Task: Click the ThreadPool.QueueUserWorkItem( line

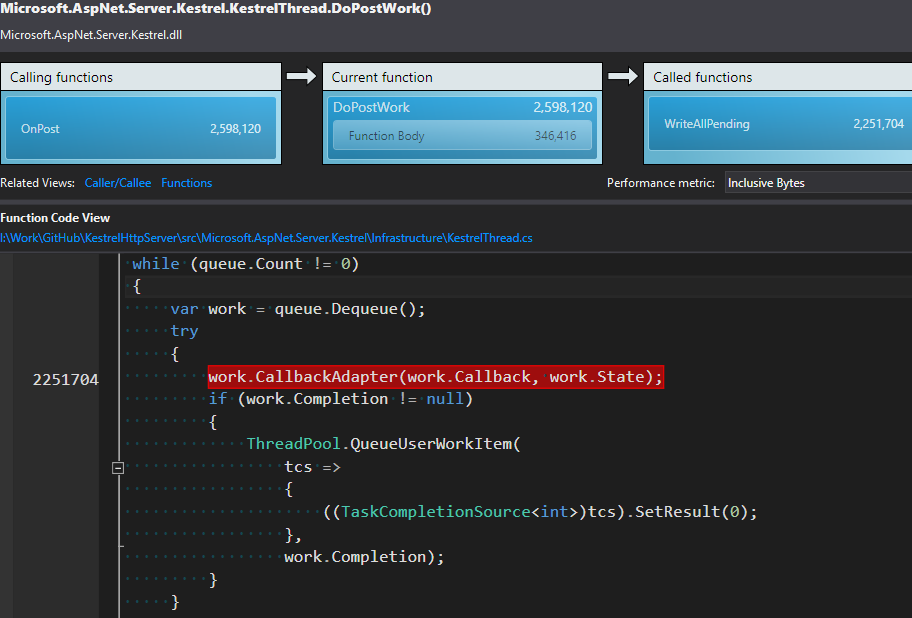Action: [383, 444]
